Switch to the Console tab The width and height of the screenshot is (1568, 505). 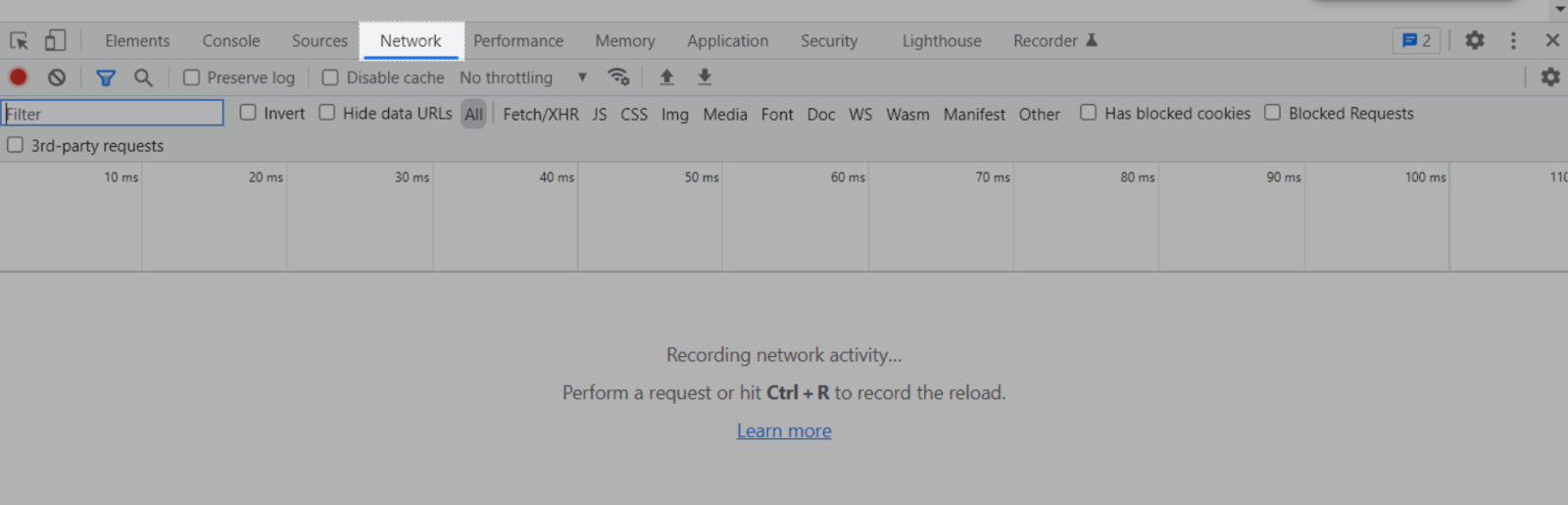pyautogui.click(x=231, y=41)
